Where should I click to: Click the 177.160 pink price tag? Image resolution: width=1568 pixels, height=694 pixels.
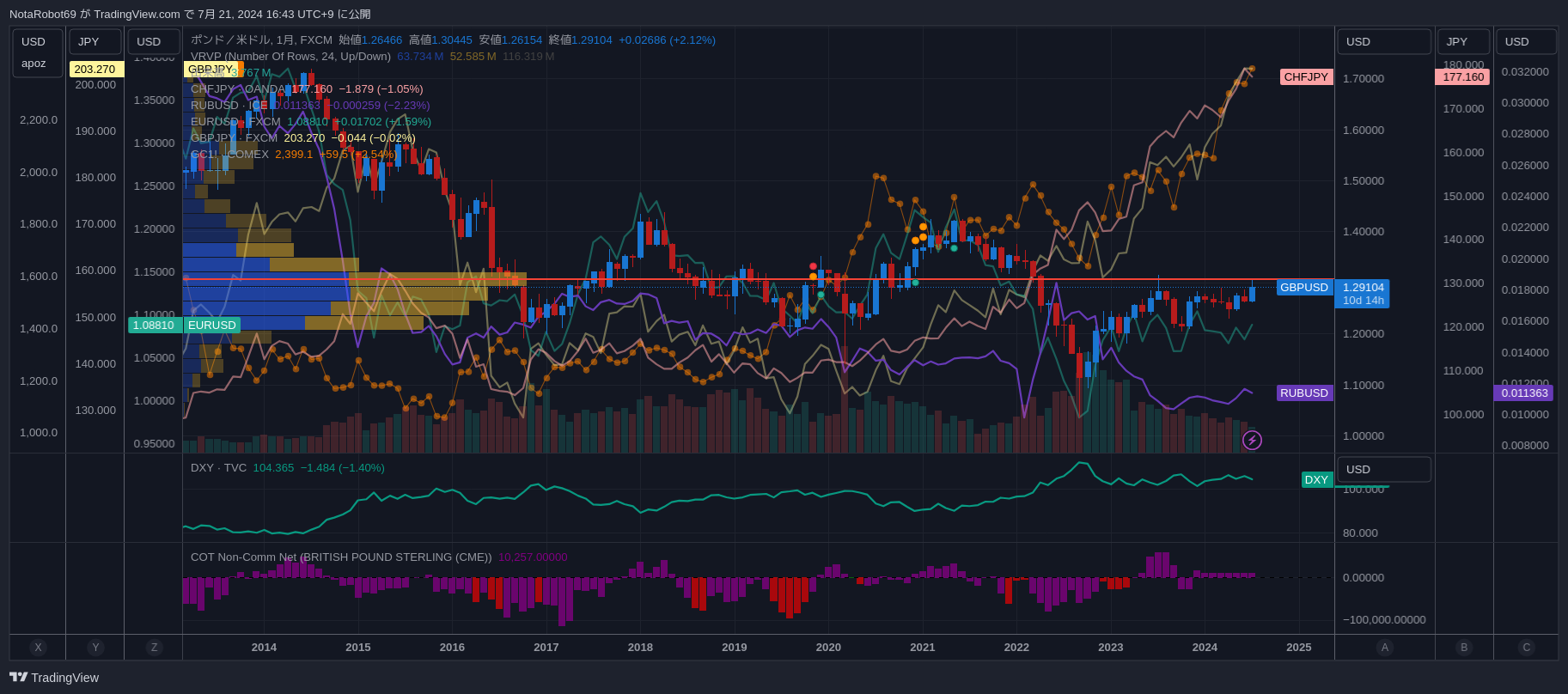click(1464, 77)
